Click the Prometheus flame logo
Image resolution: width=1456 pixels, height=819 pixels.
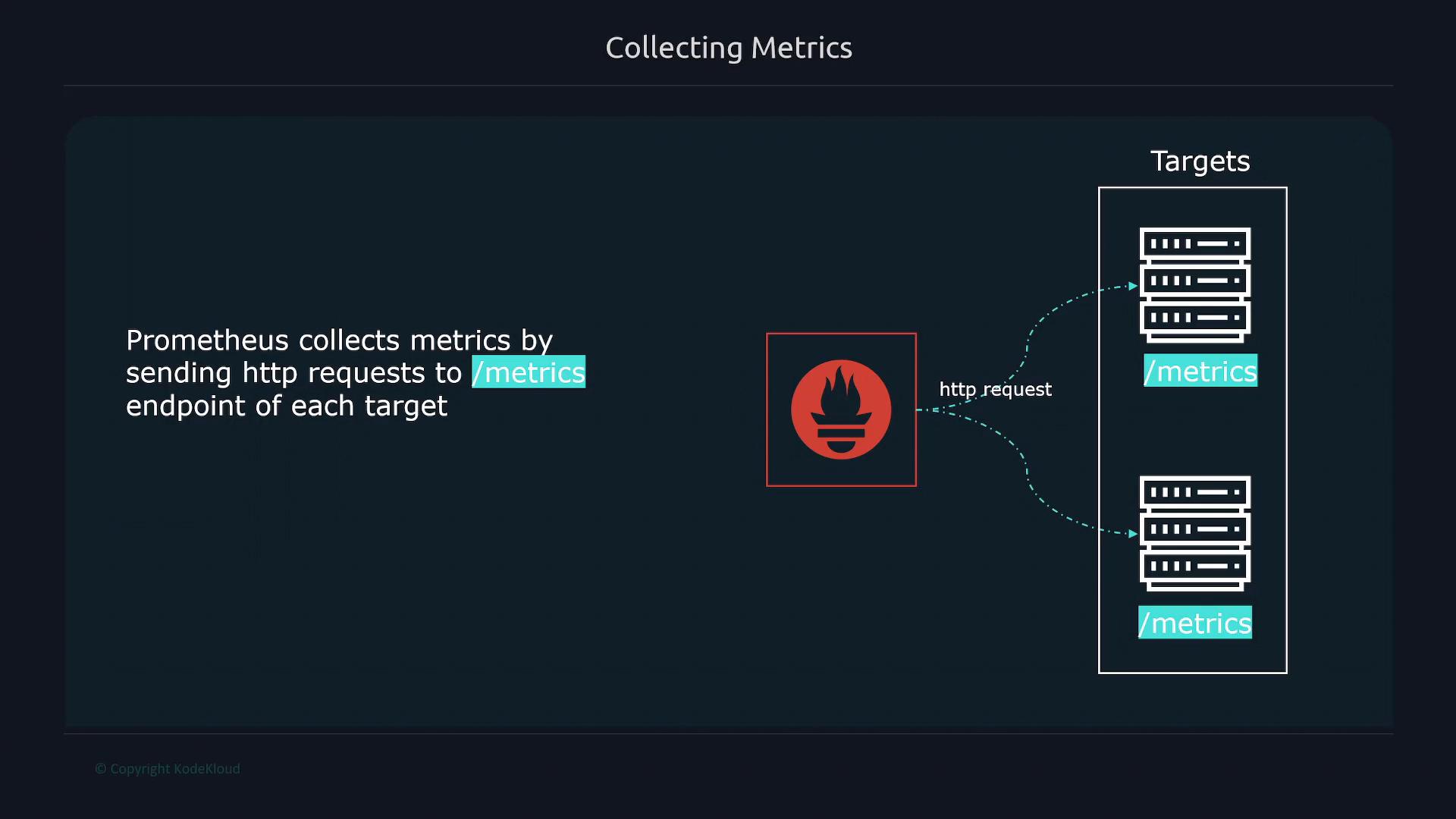click(x=841, y=409)
